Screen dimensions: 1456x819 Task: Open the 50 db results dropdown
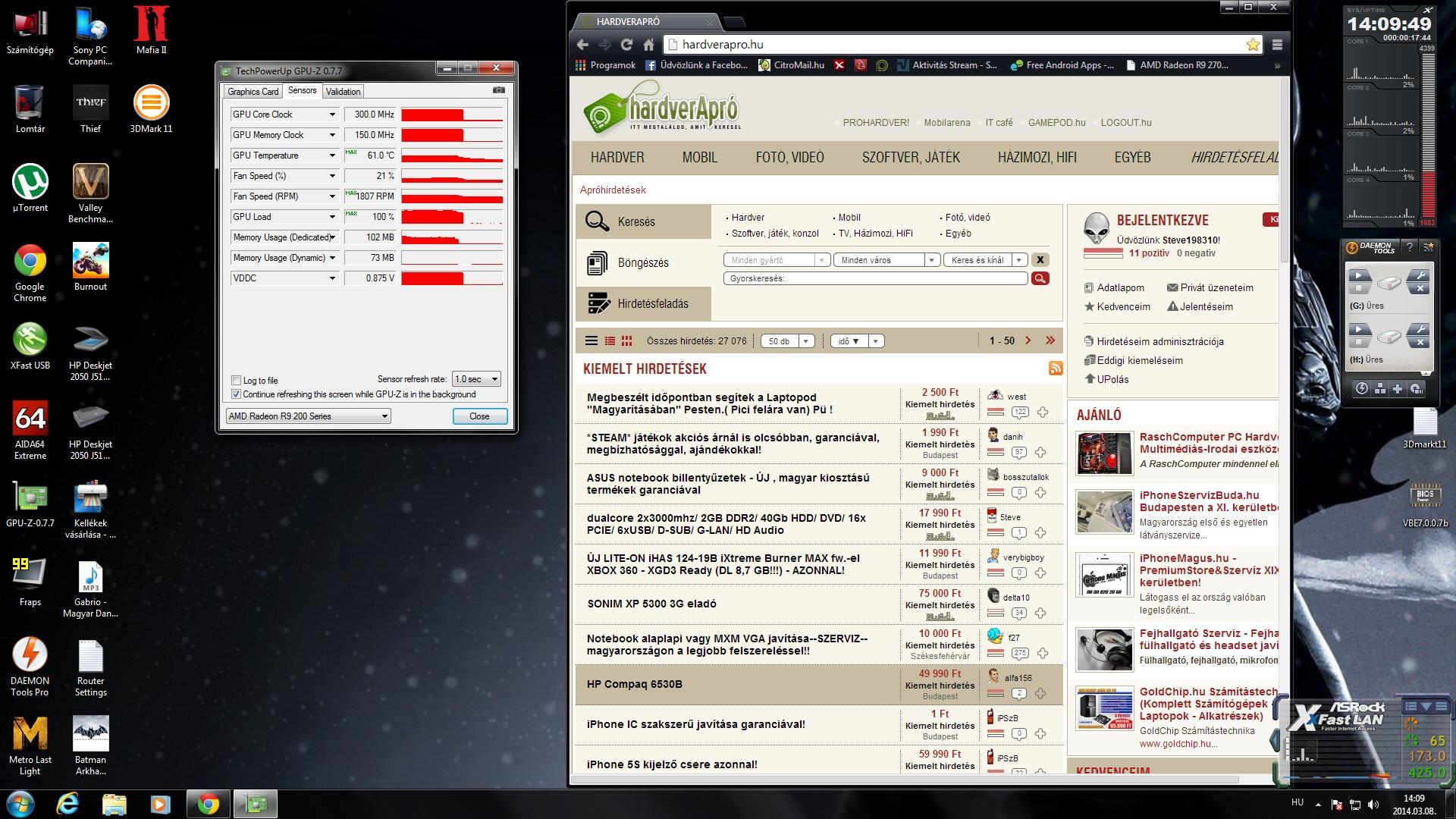pyautogui.click(x=788, y=341)
